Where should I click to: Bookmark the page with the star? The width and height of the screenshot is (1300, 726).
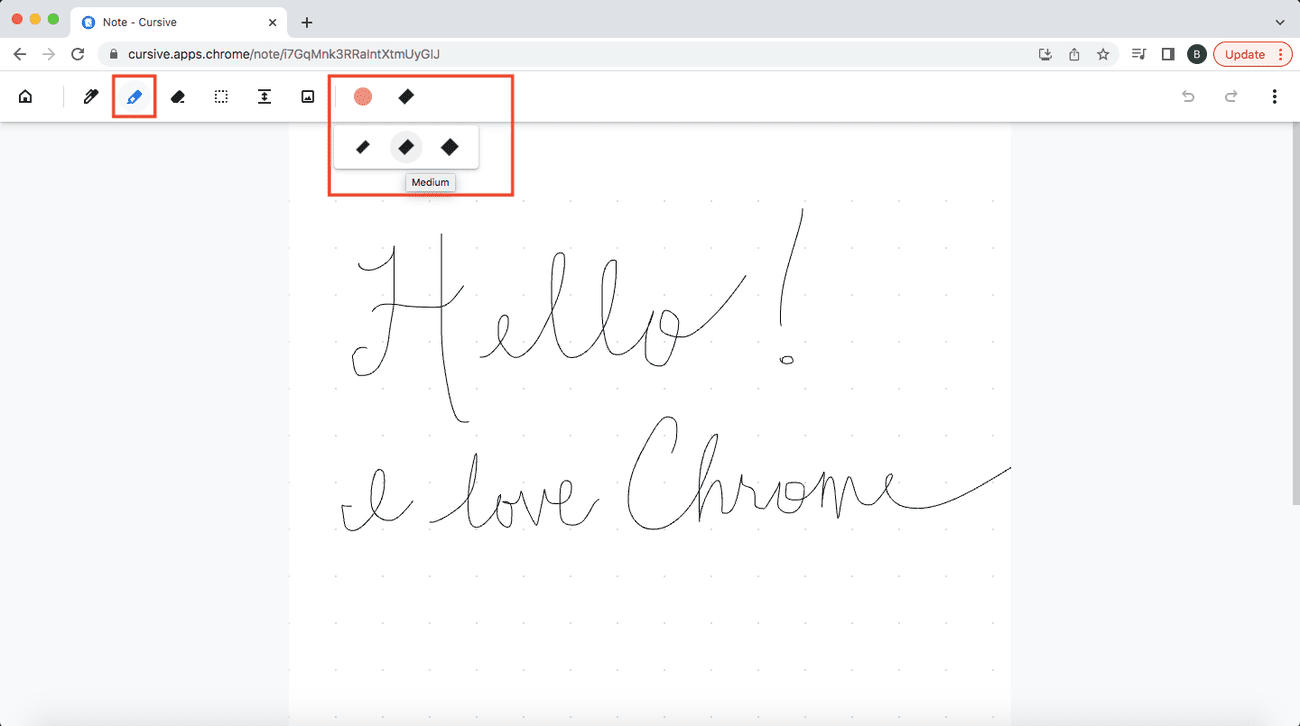1103,54
